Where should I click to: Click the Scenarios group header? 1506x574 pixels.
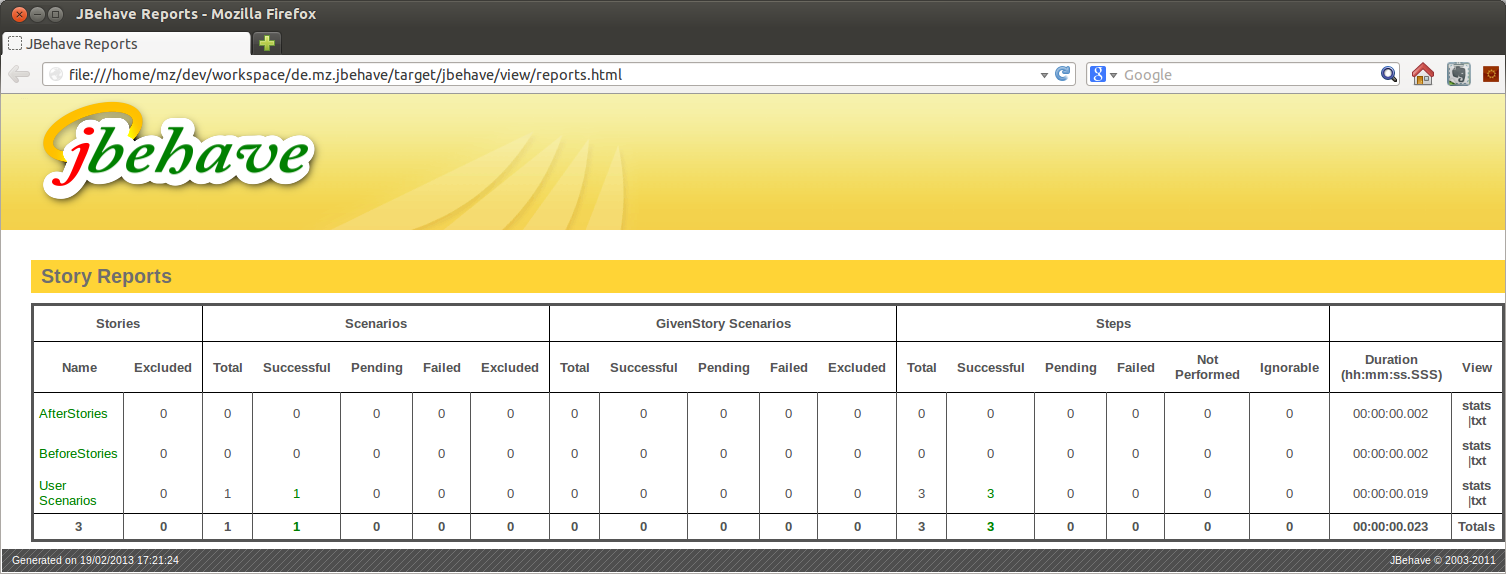coord(376,324)
